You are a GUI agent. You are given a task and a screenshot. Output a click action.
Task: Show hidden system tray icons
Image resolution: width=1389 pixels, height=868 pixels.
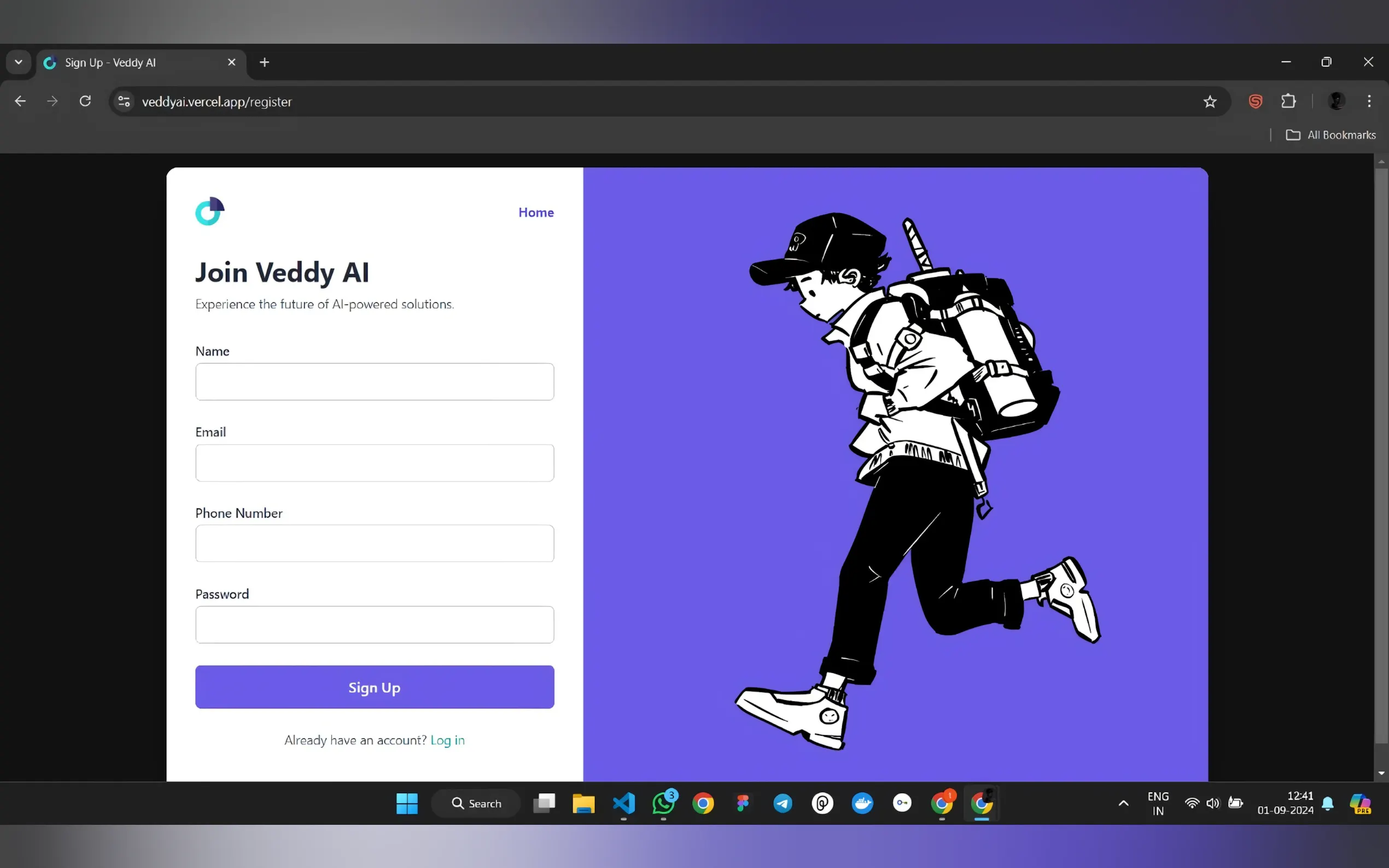point(1123,803)
